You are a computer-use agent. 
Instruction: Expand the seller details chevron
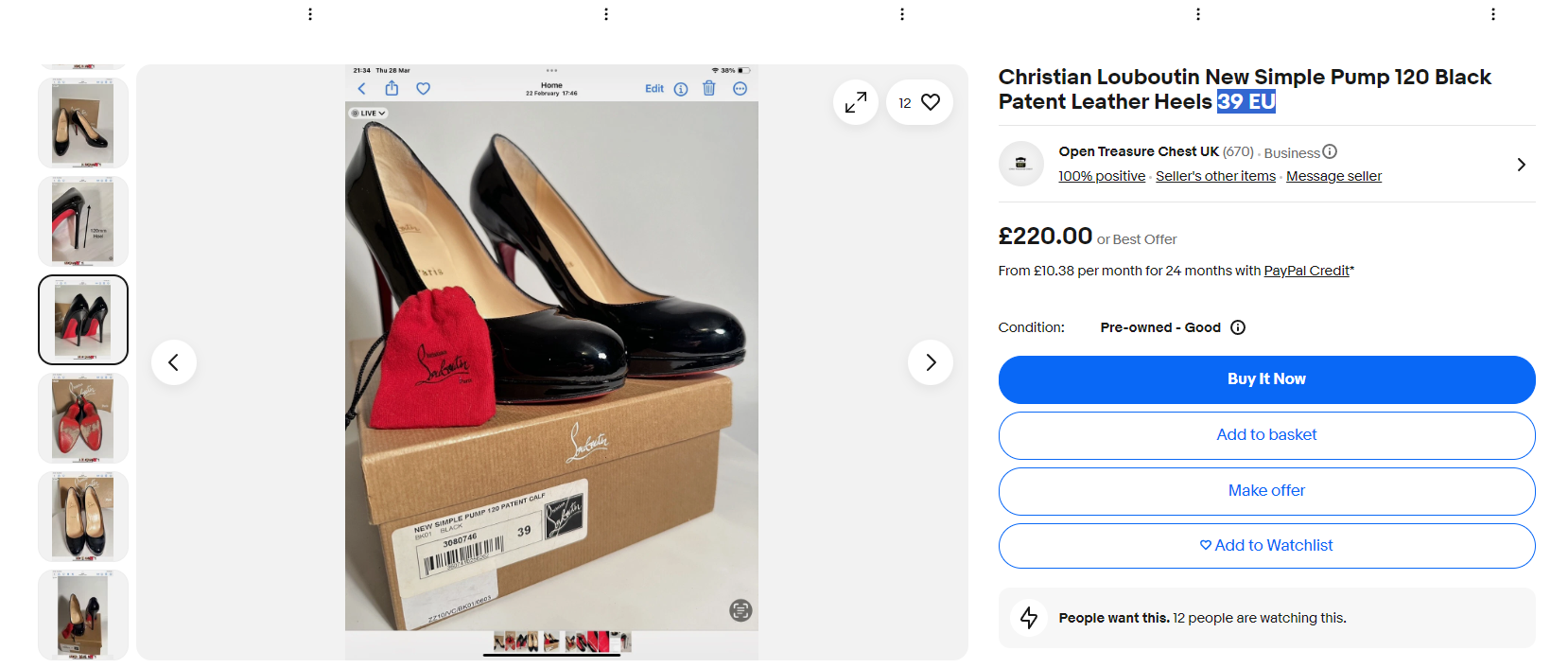point(1521,165)
